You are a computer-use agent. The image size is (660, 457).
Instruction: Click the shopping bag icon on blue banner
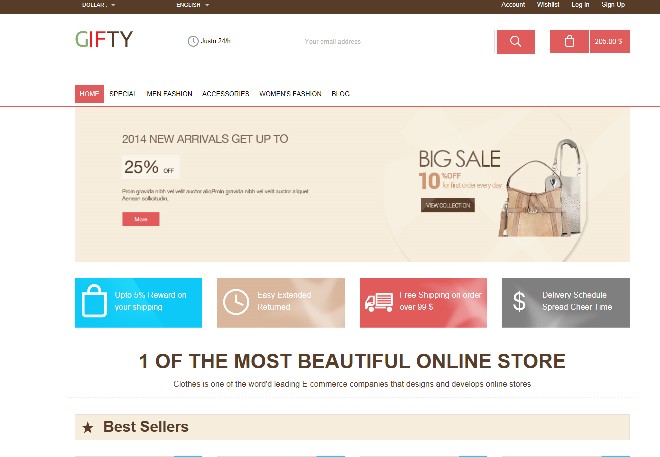pos(94,300)
